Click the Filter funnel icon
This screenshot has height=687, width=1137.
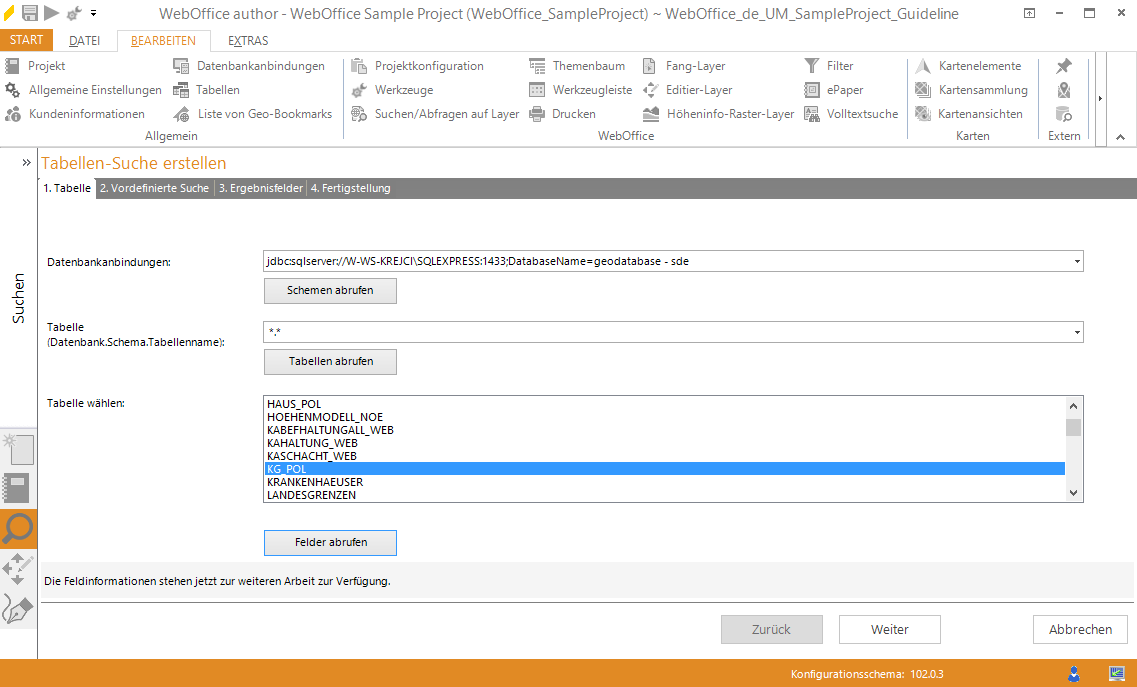tap(811, 66)
